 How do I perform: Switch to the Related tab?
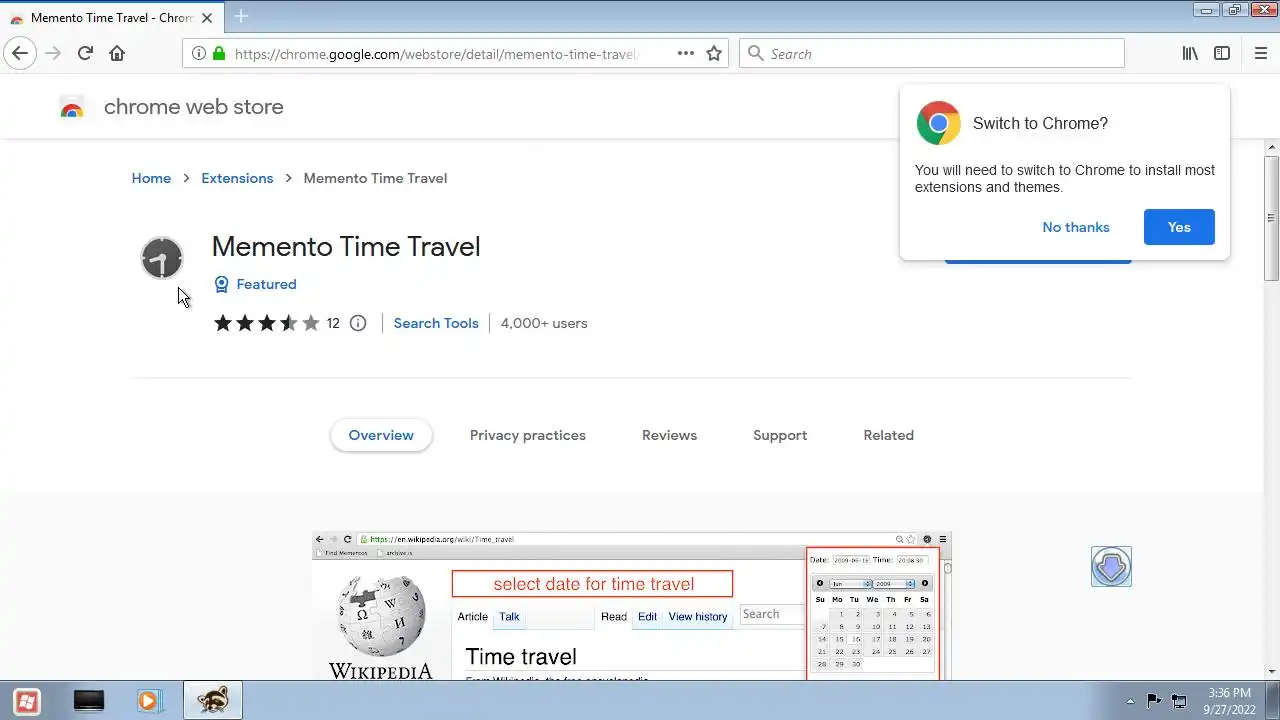coord(889,435)
